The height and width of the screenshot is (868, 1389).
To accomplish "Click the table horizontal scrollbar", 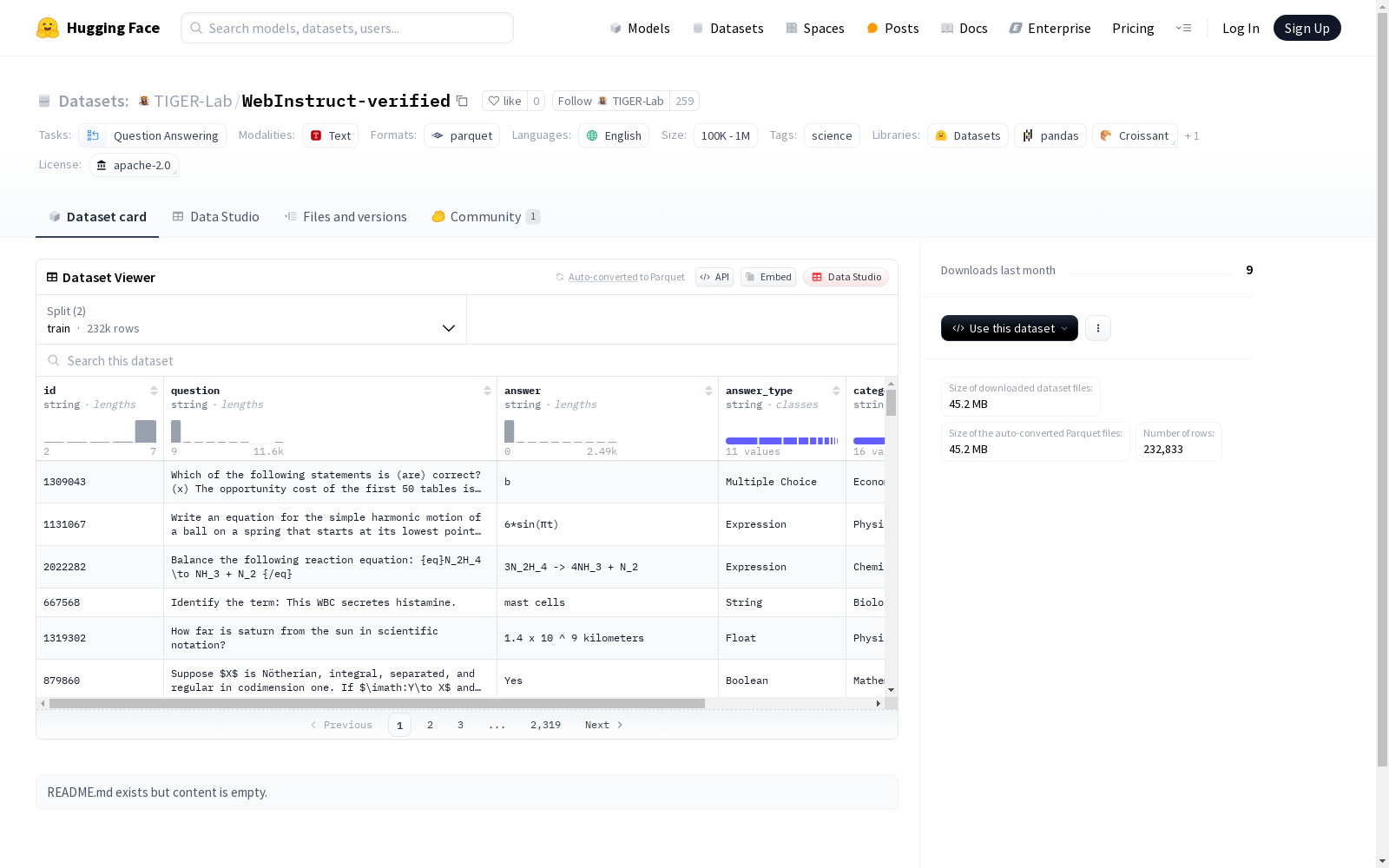I will [x=377, y=703].
